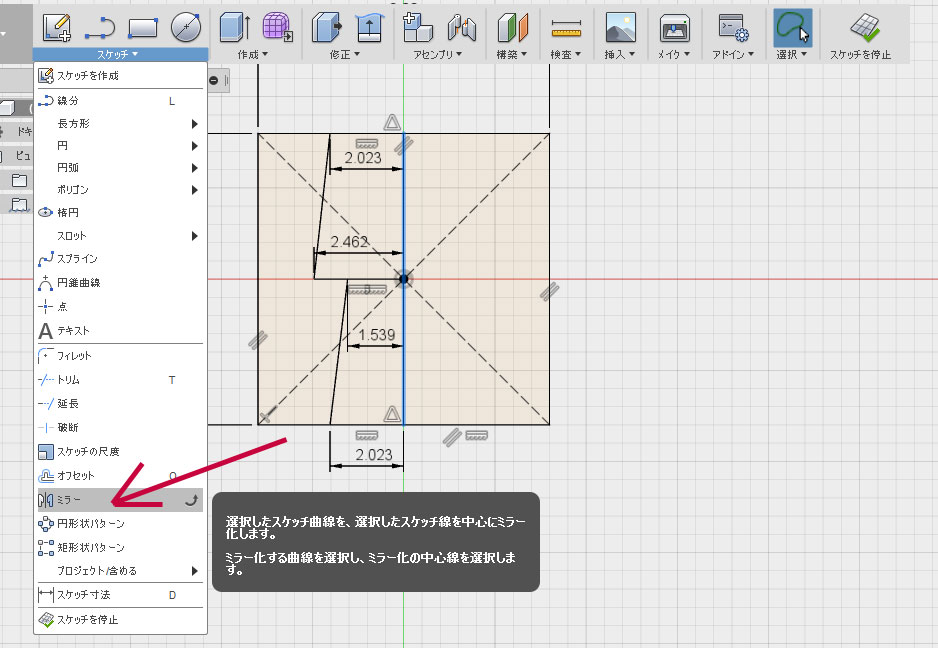Select the Rectangle tool icon in toolbar
938x648 pixels.
click(x=143, y=27)
